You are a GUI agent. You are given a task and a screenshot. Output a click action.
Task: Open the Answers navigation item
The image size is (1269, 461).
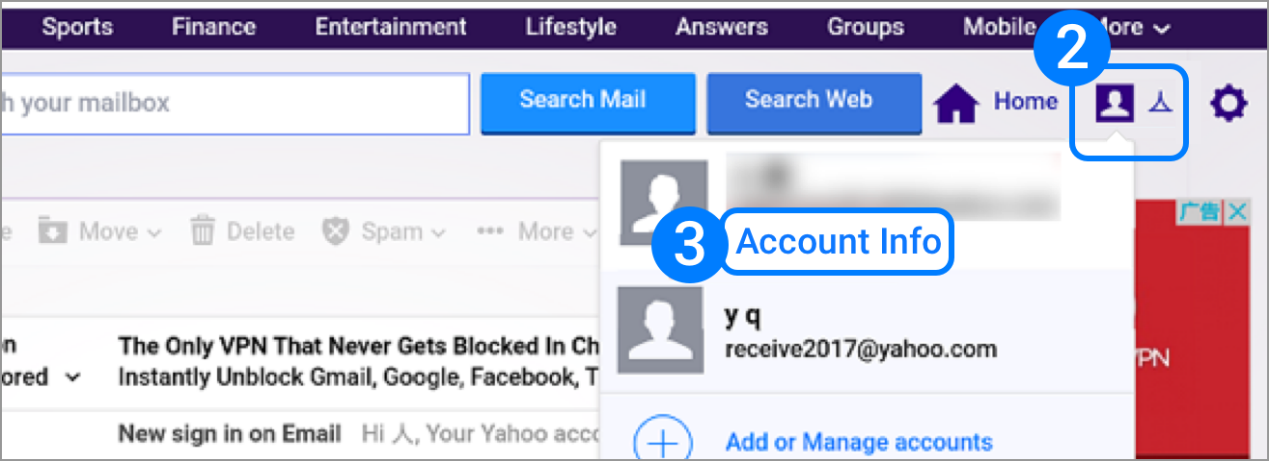point(721,27)
